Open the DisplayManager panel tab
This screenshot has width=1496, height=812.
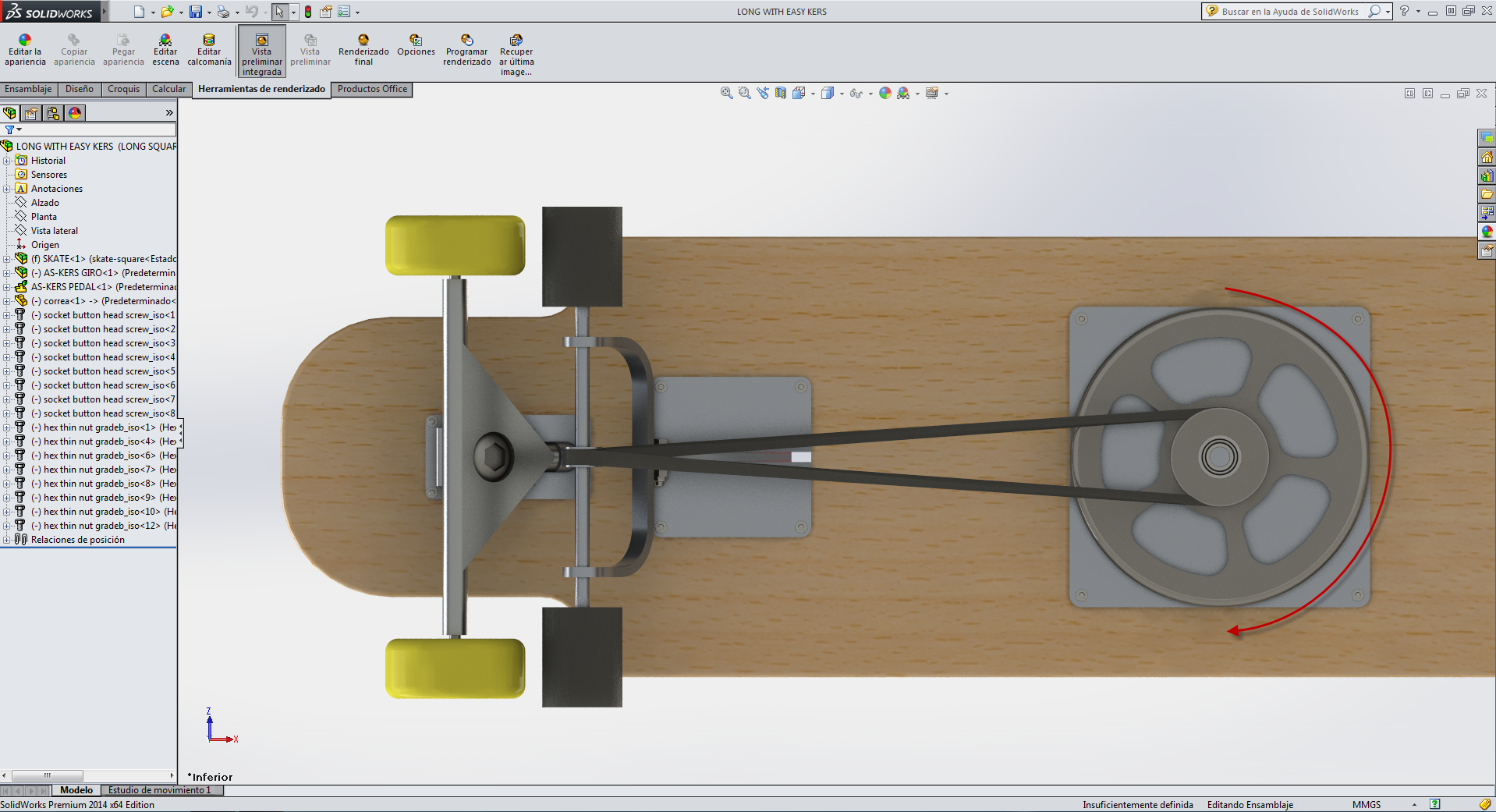point(75,113)
